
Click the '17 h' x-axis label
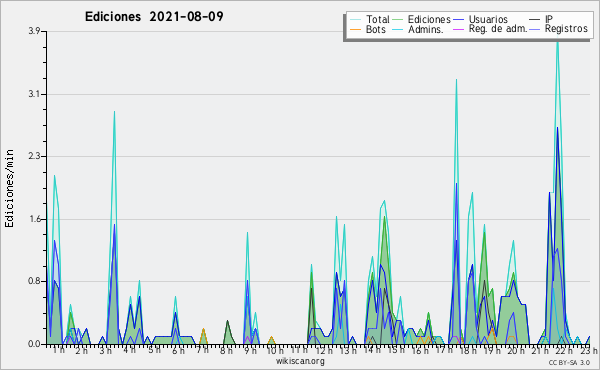click(444, 350)
